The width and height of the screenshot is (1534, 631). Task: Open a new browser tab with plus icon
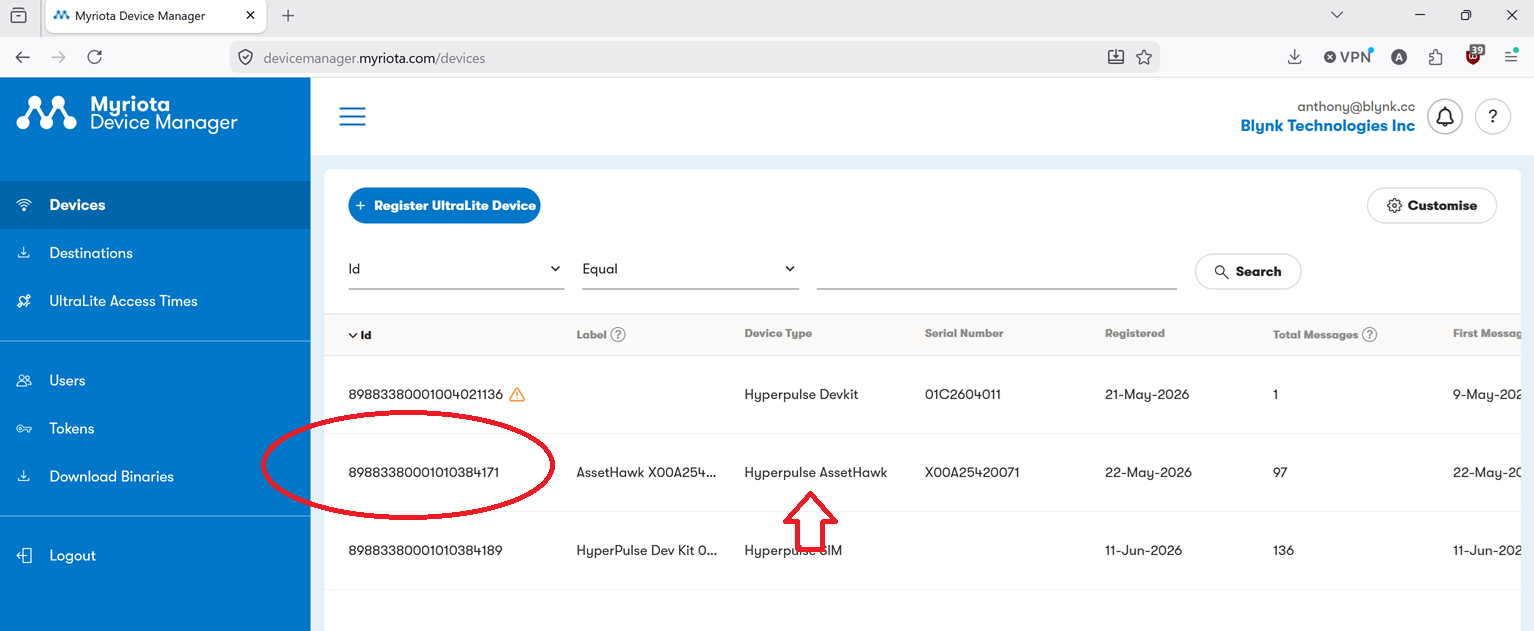(288, 16)
